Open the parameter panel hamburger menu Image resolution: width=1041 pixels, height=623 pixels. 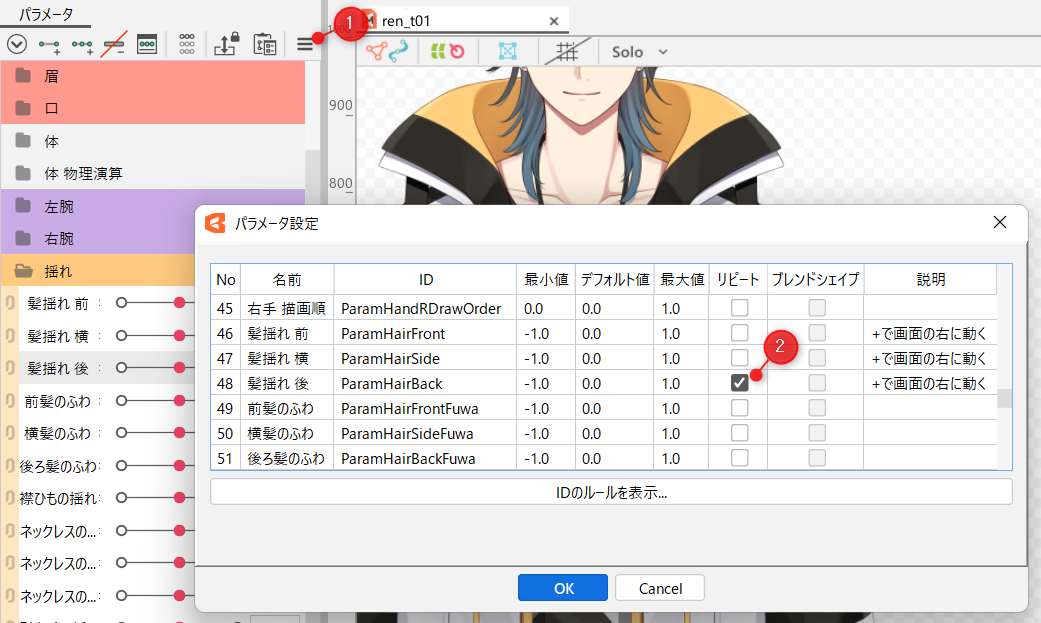point(305,44)
